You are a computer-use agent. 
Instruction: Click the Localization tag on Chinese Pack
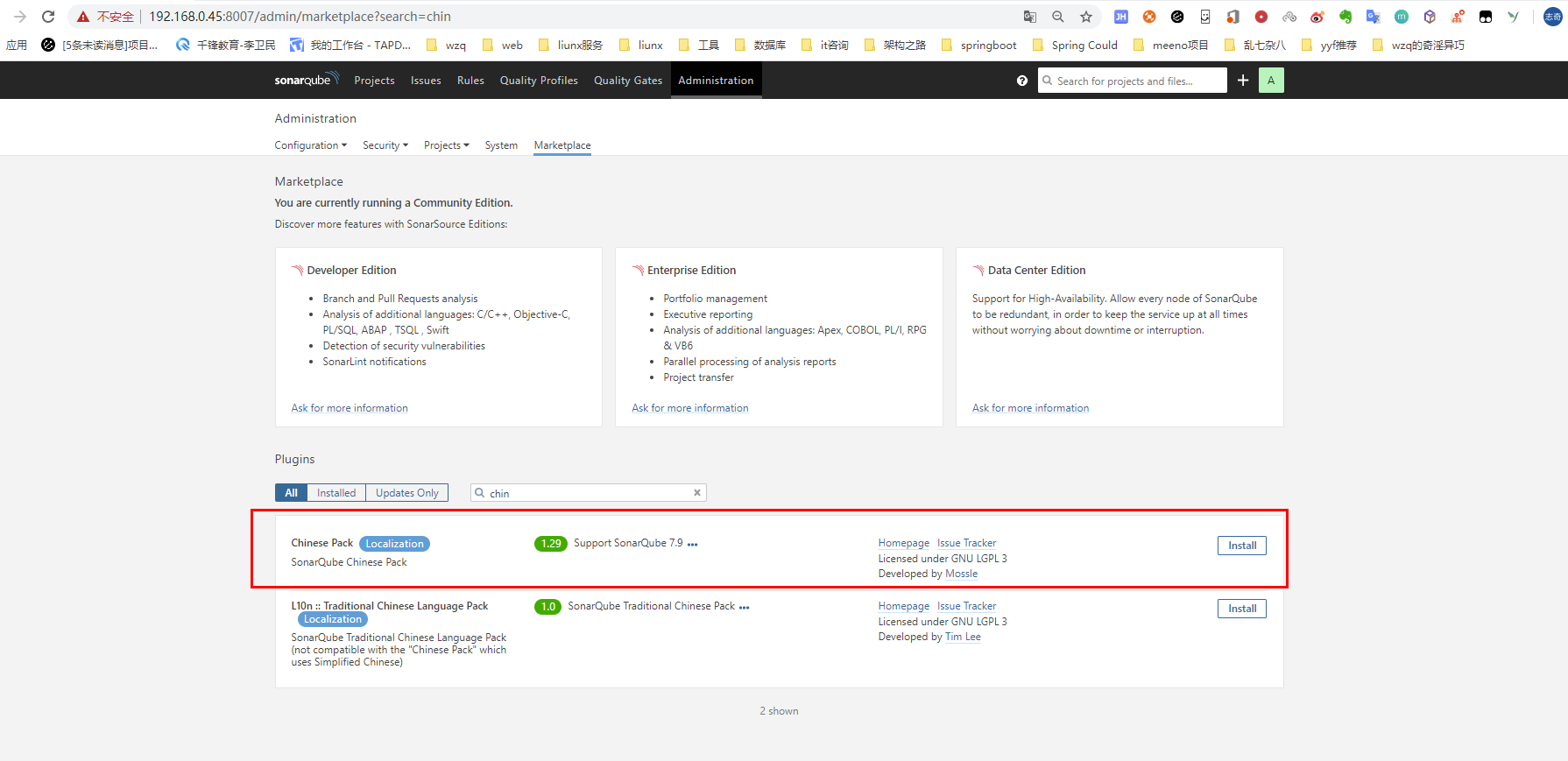coord(394,544)
